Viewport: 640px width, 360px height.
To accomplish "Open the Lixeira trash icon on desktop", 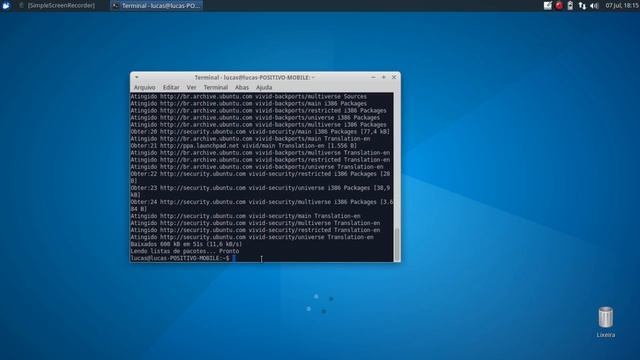I will tap(606, 322).
